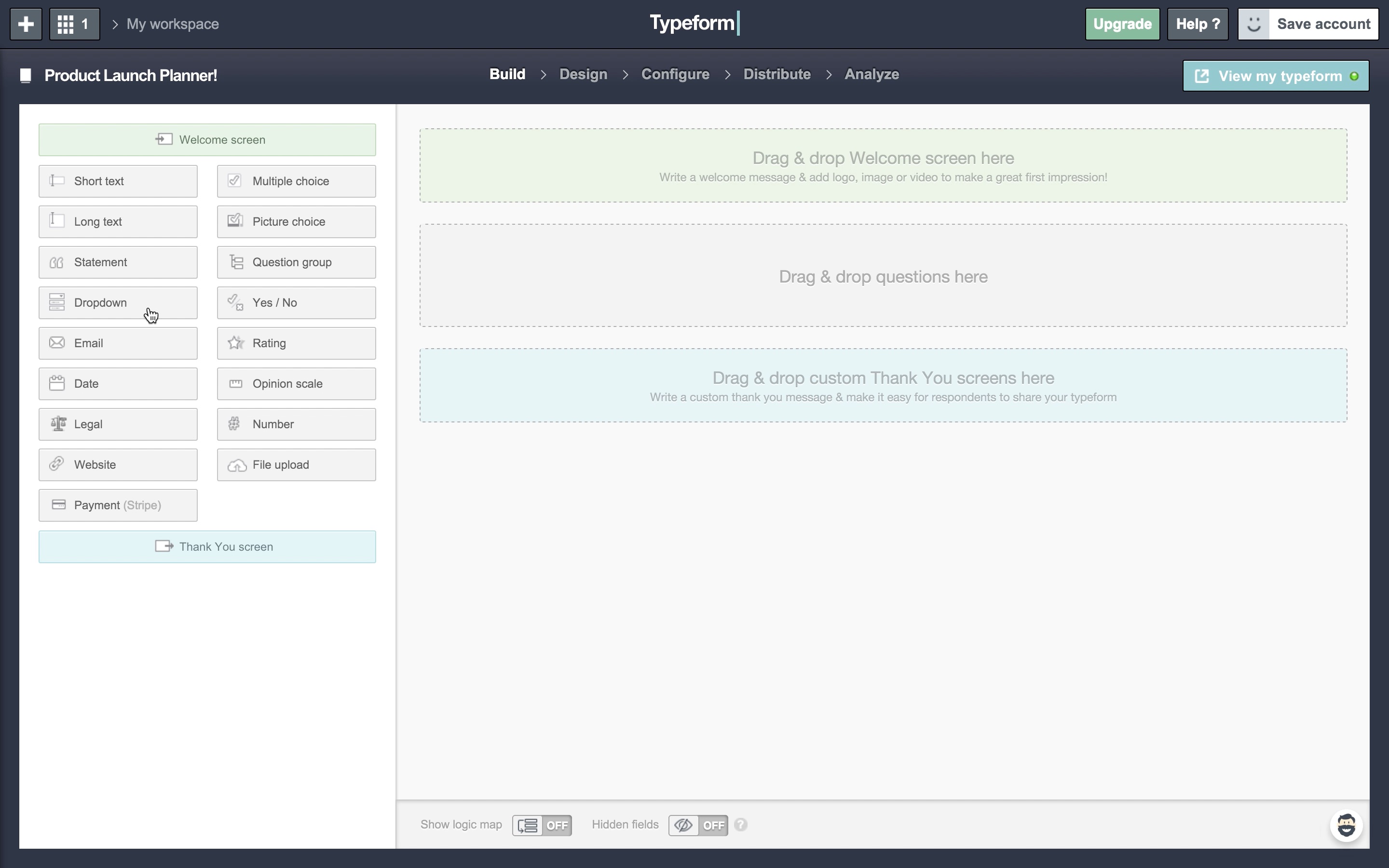Click the smiley face account icon
Image resolution: width=1389 pixels, height=868 pixels.
(1254, 24)
